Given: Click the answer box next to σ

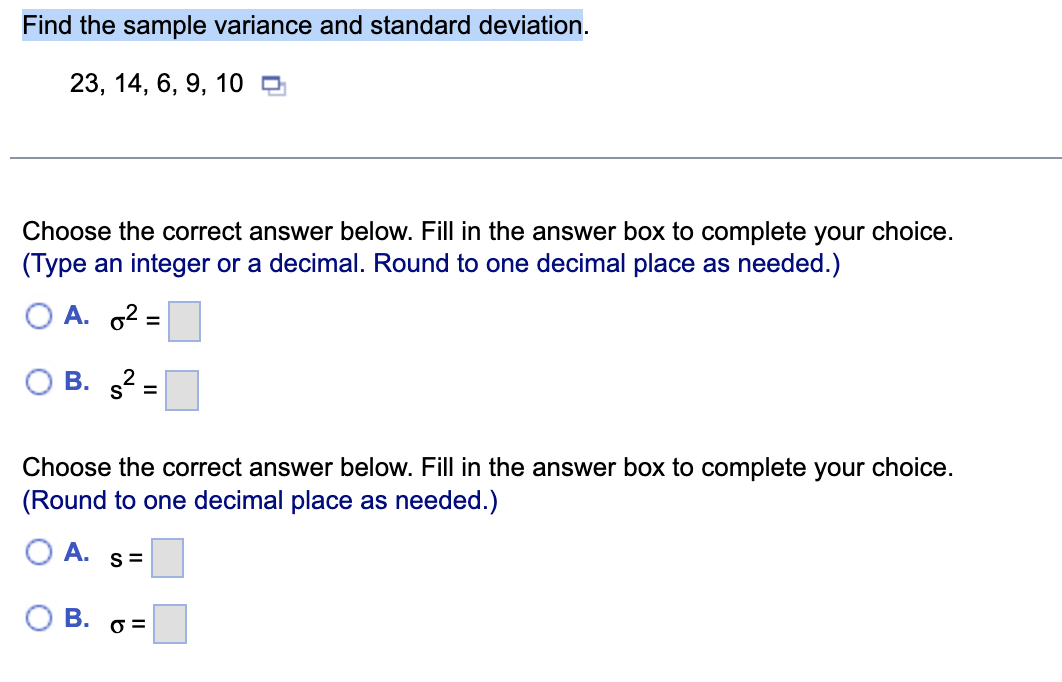Looking at the screenshot, I should tap(169, 625).
